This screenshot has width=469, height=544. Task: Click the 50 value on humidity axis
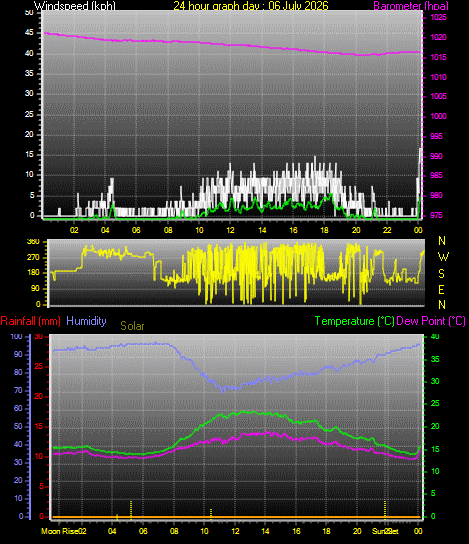18,426
